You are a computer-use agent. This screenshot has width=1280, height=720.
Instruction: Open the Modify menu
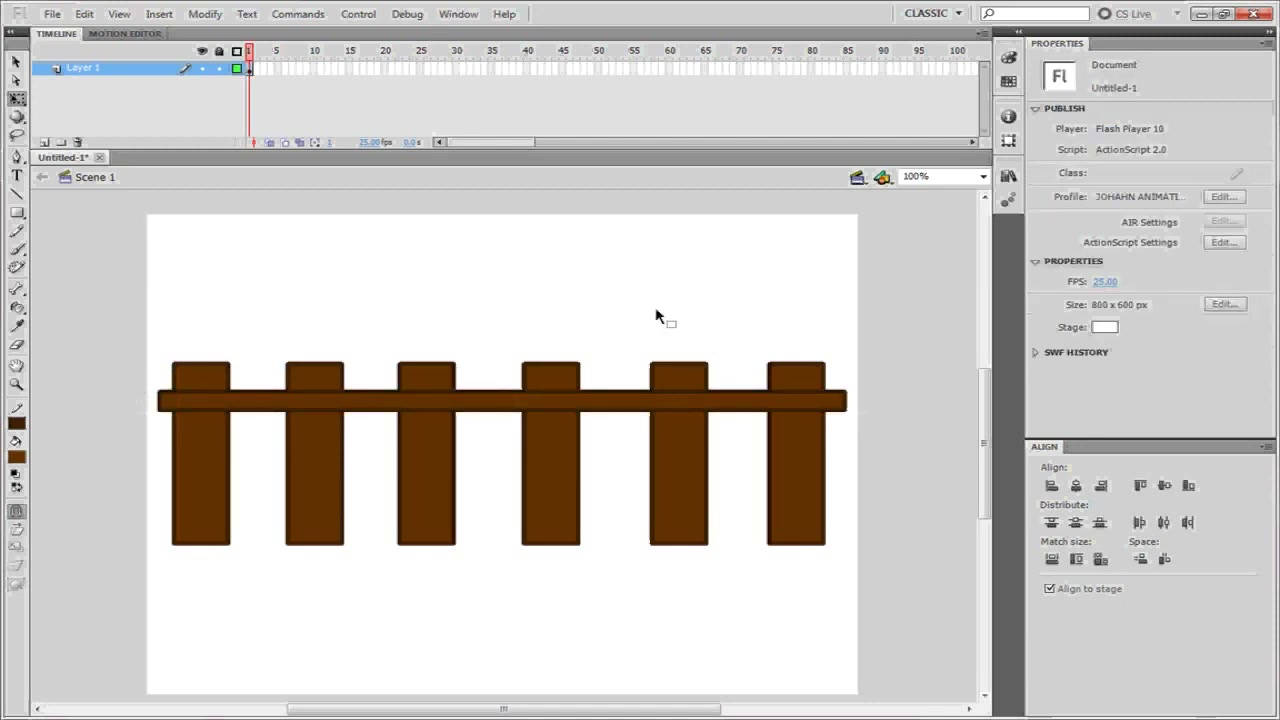point(205,14)
